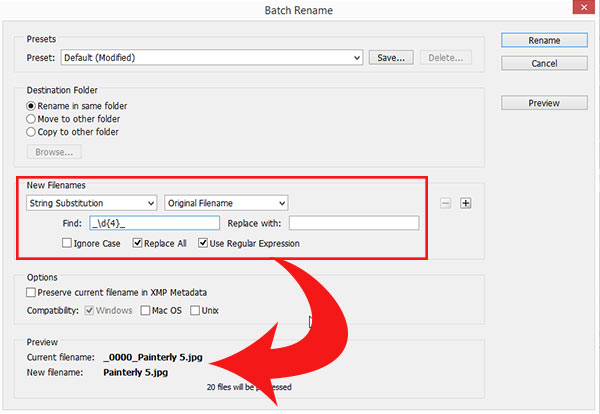Remove filename criteria with minus icon
The width and height of the screenshot is (600, 414).
pos(445,203)
